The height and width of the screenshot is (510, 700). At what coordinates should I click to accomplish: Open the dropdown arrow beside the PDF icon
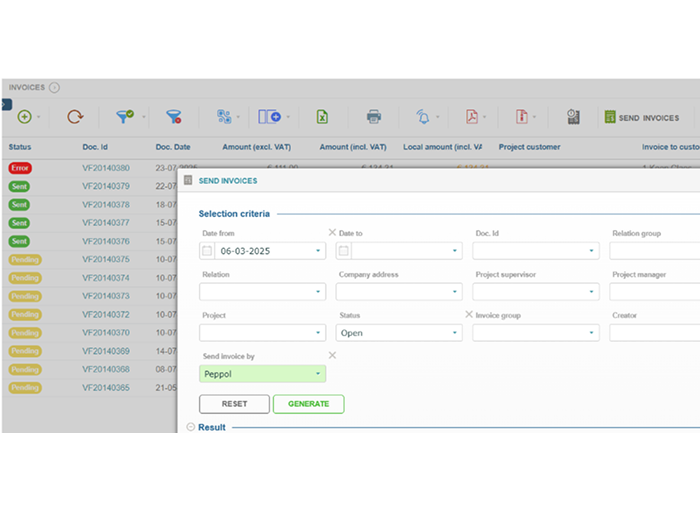point(485,117)
